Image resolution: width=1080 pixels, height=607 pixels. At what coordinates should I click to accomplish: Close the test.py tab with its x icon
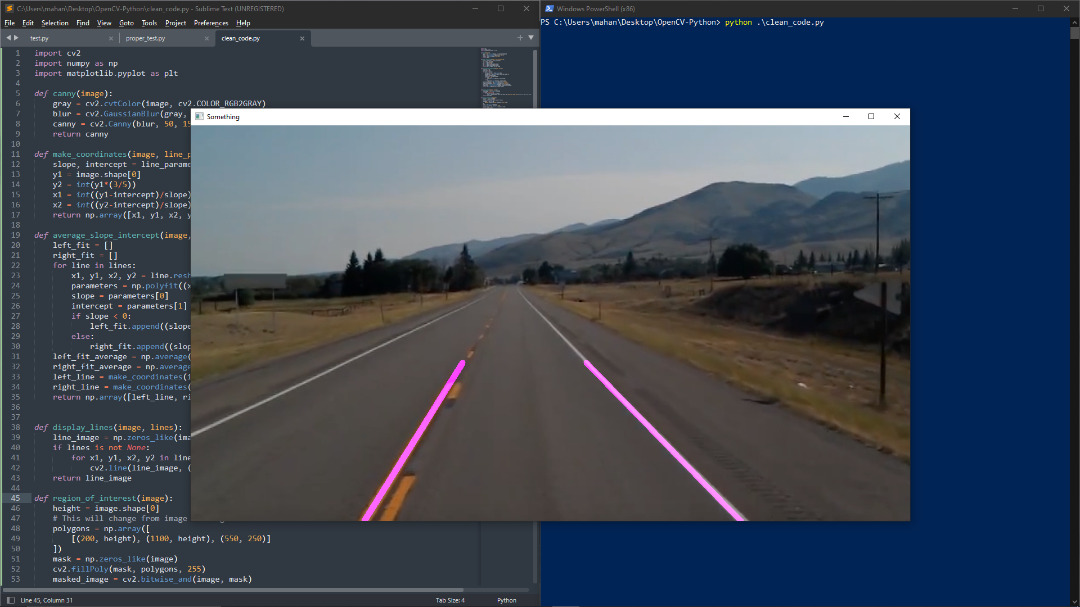[112, 37]
